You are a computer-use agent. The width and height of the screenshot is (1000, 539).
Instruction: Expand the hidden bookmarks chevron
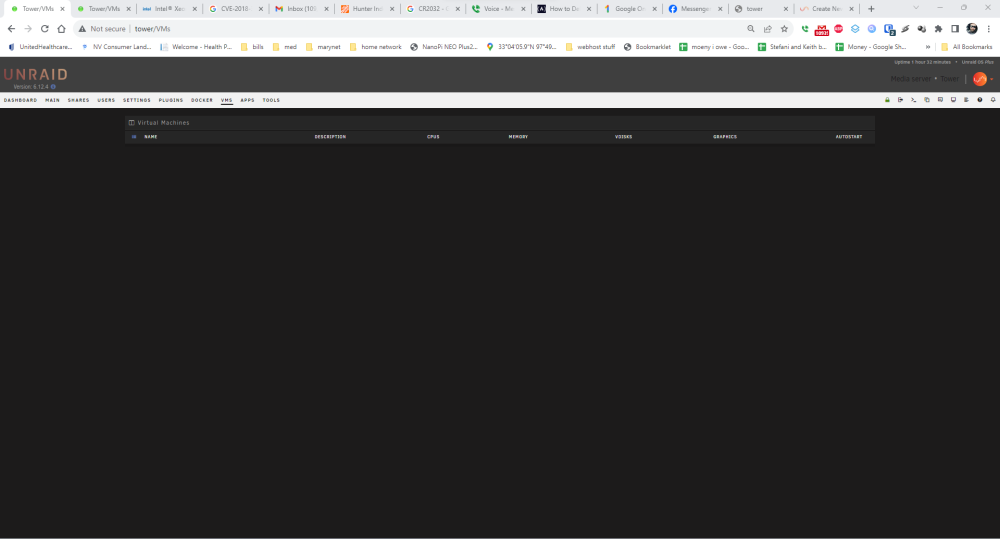point(928,47)
